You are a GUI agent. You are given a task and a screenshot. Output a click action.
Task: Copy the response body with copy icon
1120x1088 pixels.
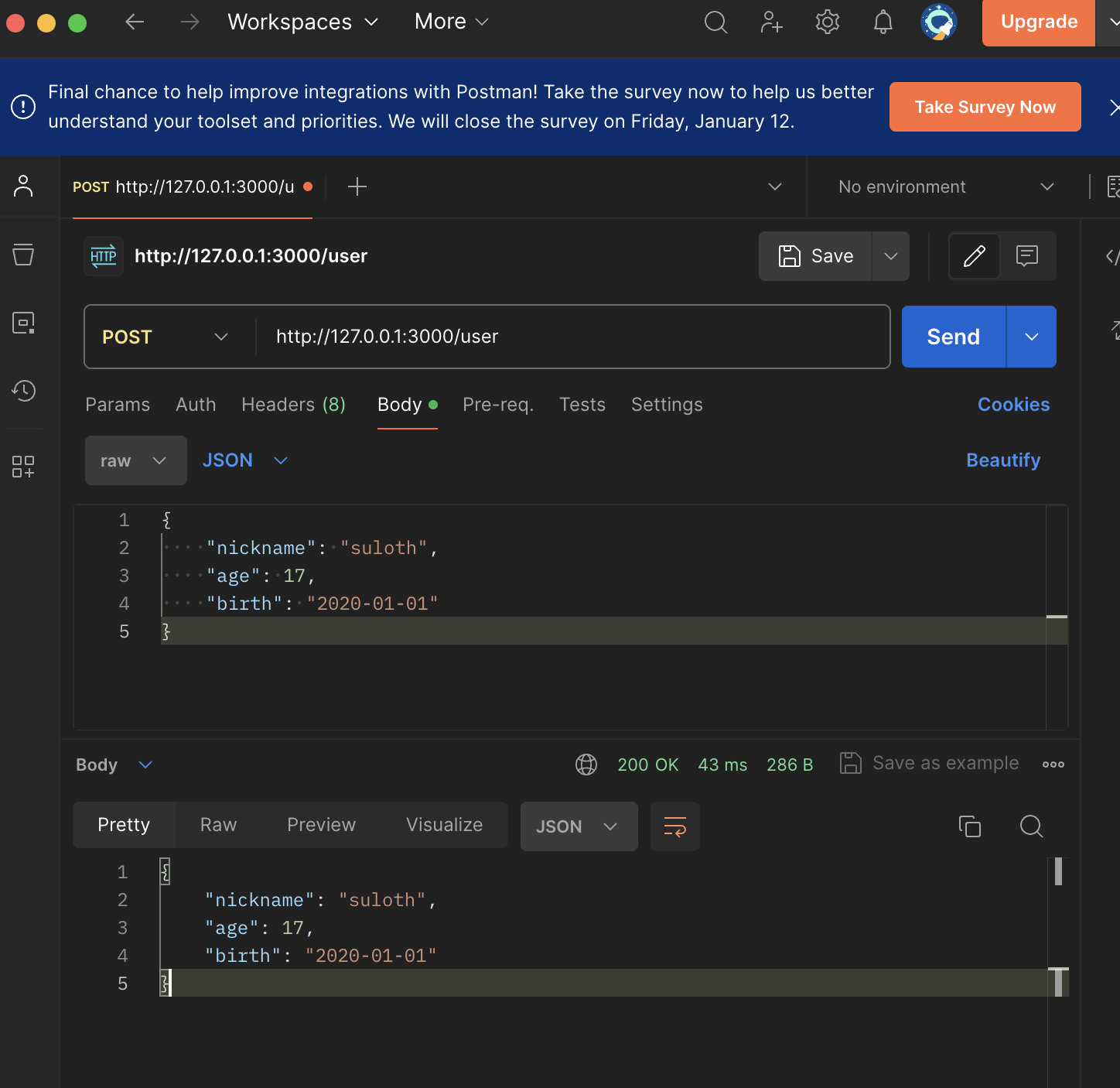click(x=970, y=826)
